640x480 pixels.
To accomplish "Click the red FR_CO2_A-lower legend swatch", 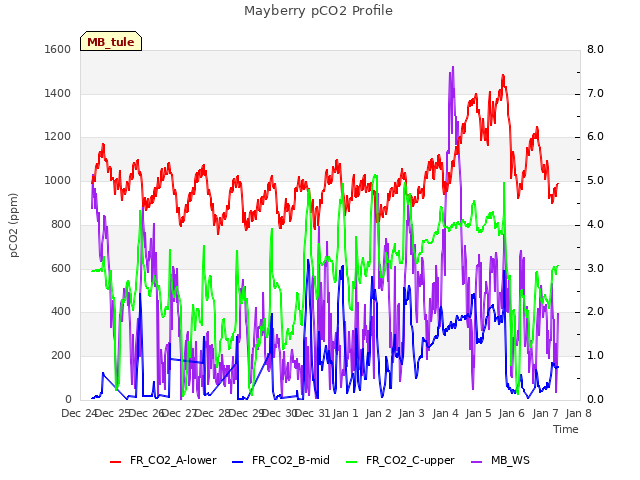I will [116, 462].
